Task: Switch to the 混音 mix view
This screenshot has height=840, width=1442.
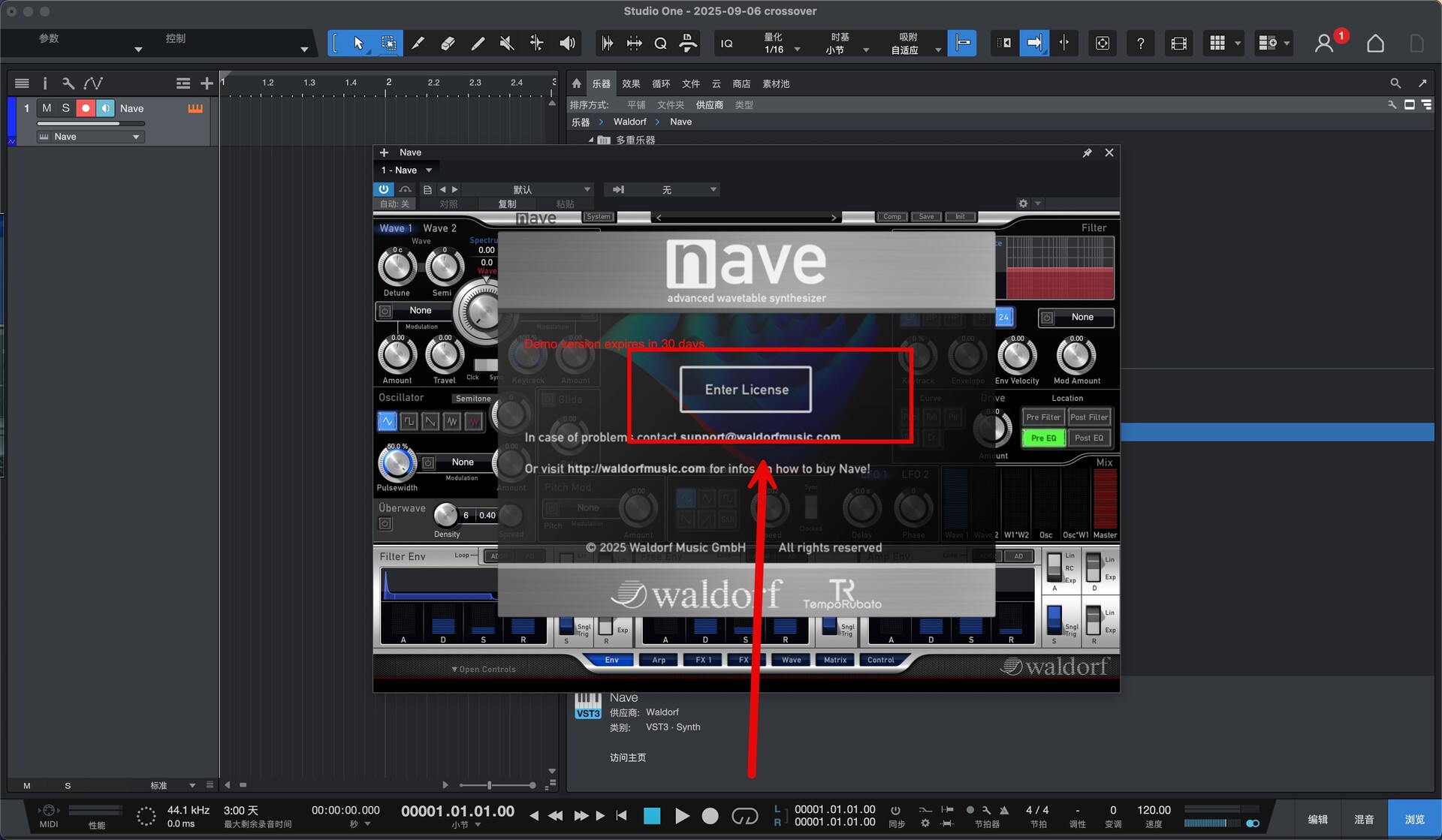Action: pos(1364,819)
